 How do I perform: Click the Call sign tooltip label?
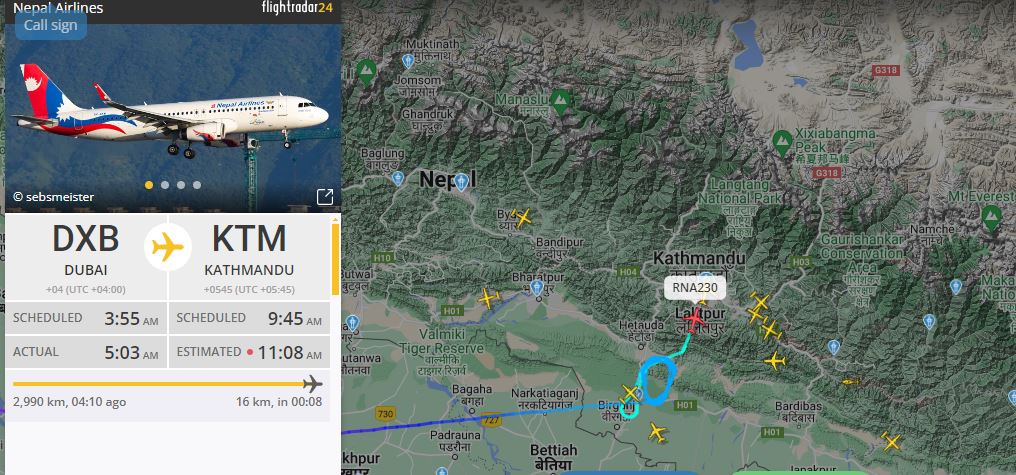[51, 25]
